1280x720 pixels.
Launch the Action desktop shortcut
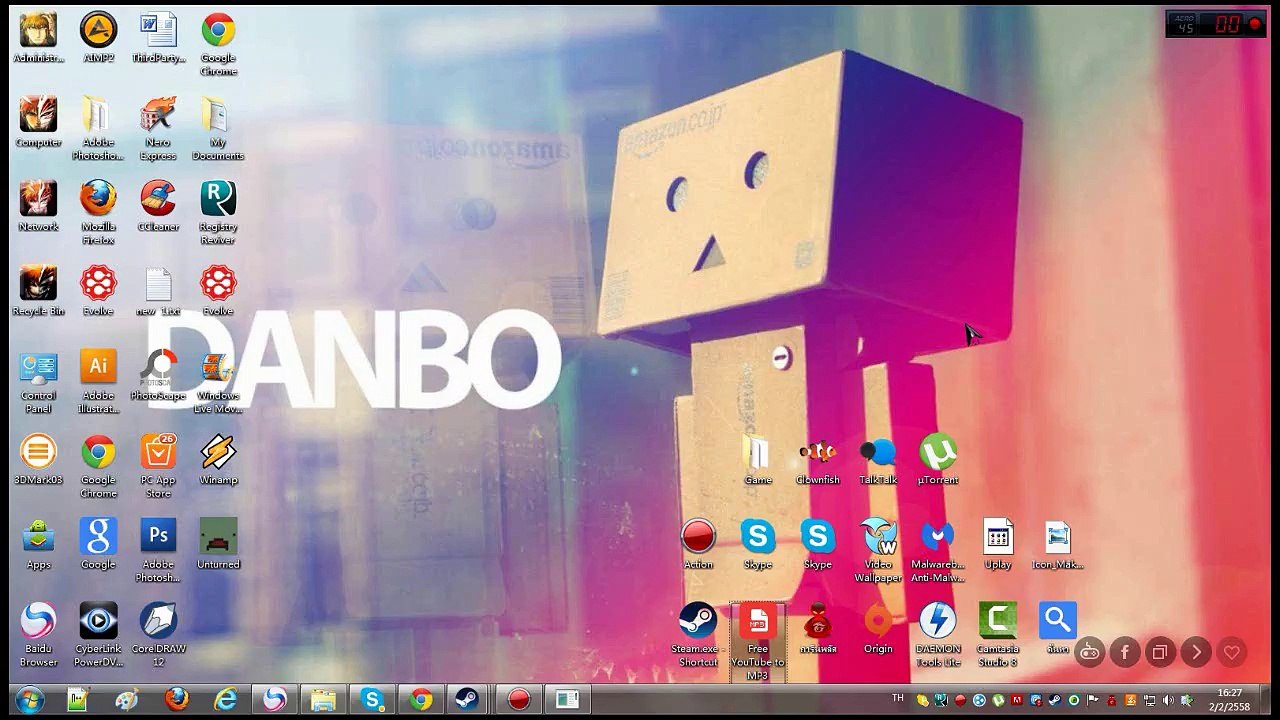698,544
